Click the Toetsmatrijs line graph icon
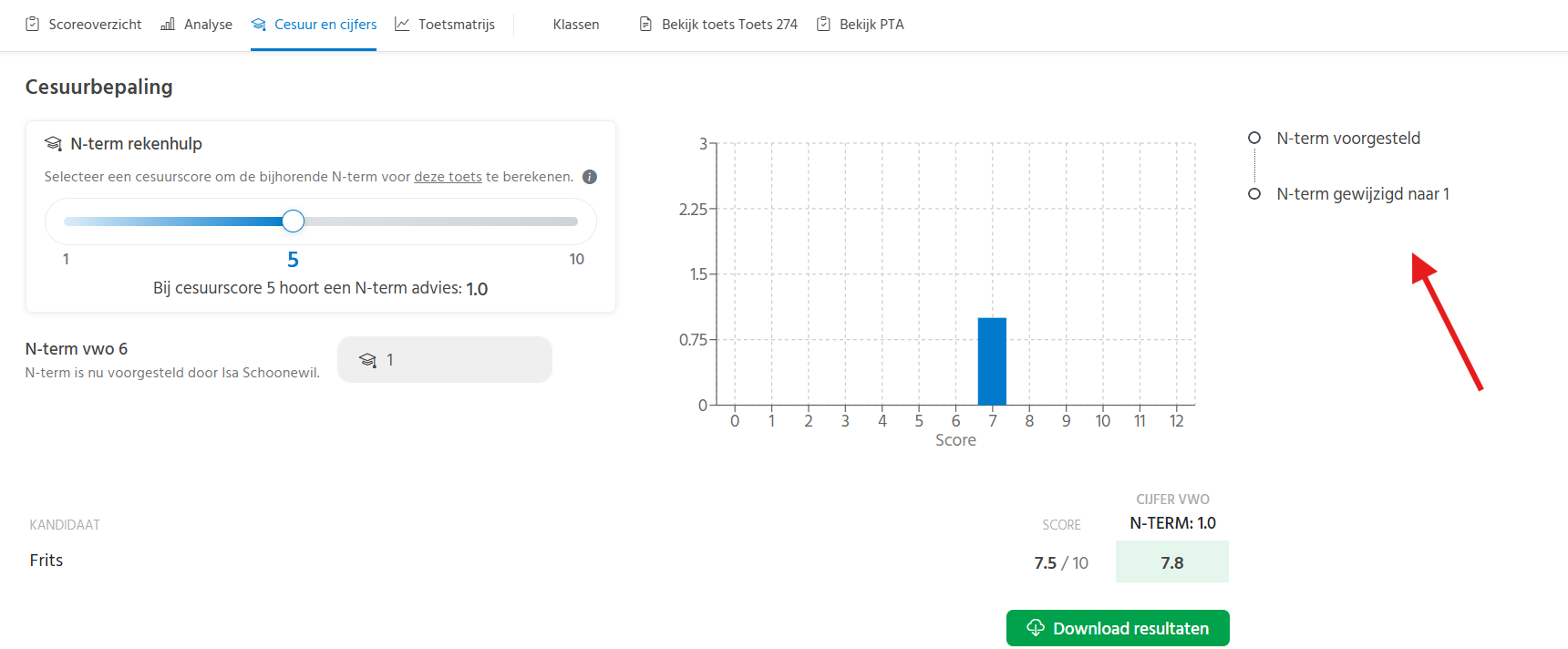This screenshot has width=1568, height=649. point(402,25)
